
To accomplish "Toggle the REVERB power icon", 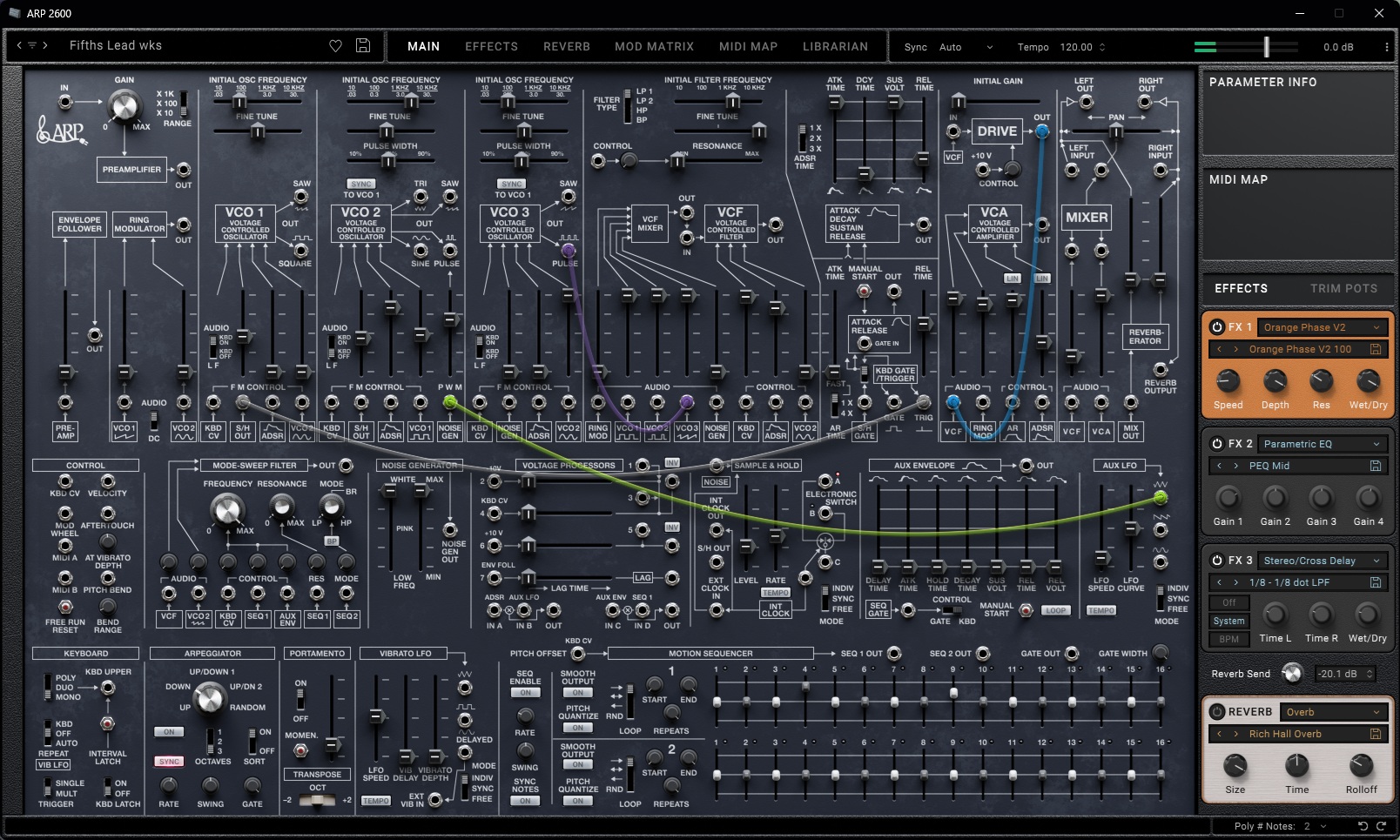I will pyautogui.click(x=1217, y=712).
